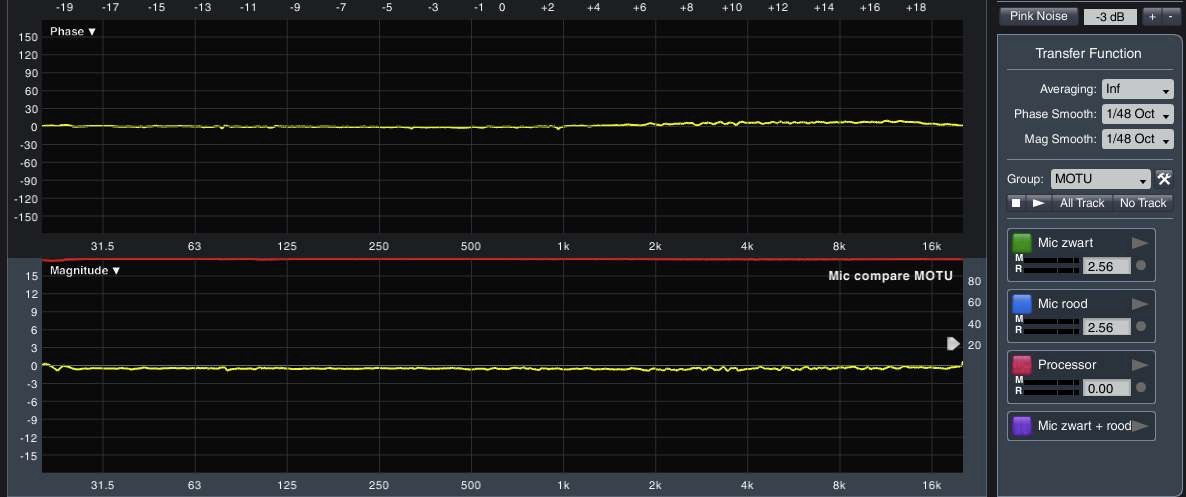Image resolution: width=1186 pixels, height=497 pixels.
Task: Open the Averaging dropdown
Action: click(1138, 89)
